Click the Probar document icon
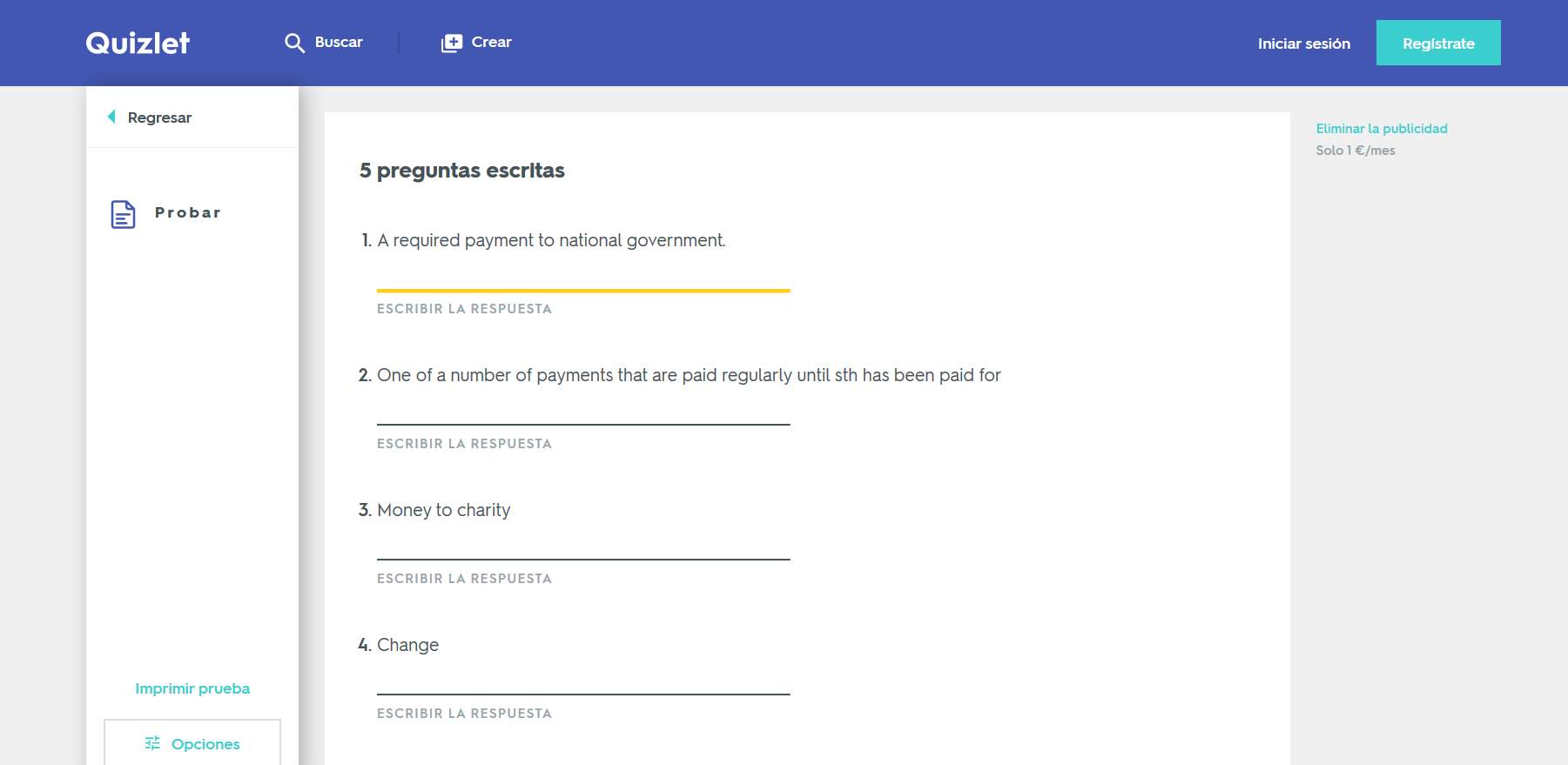The height and width of the screenshot is (765, 1568). click(123, 214)
